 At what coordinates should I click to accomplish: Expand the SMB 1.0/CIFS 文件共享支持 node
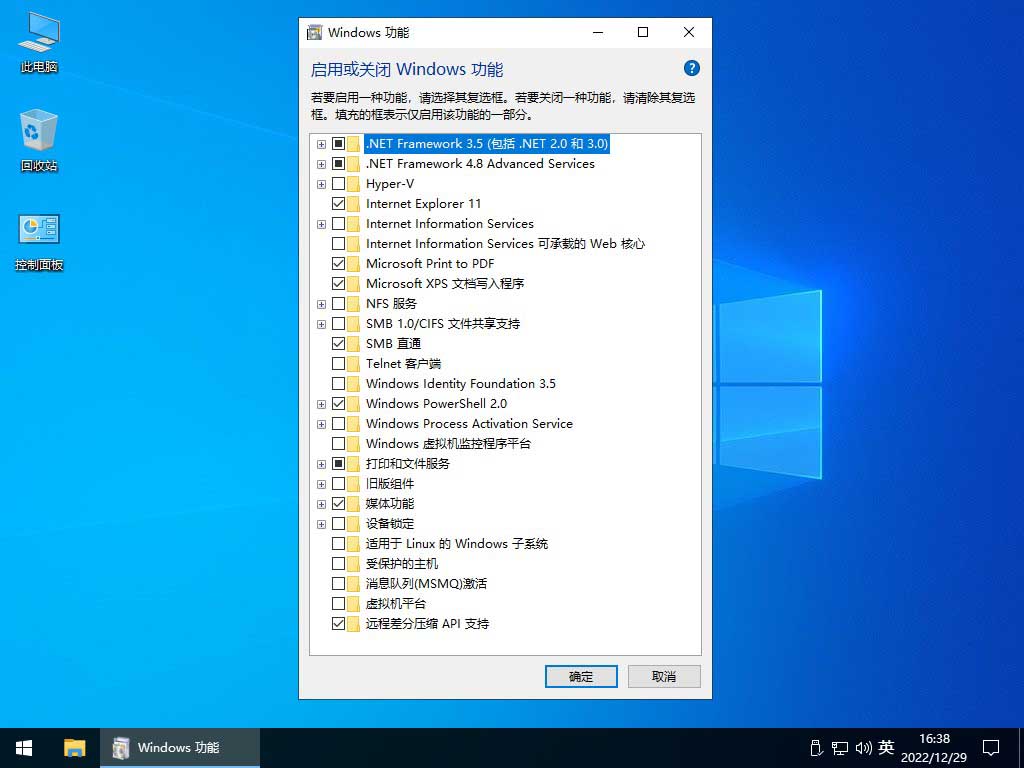[x=321, y=323]
